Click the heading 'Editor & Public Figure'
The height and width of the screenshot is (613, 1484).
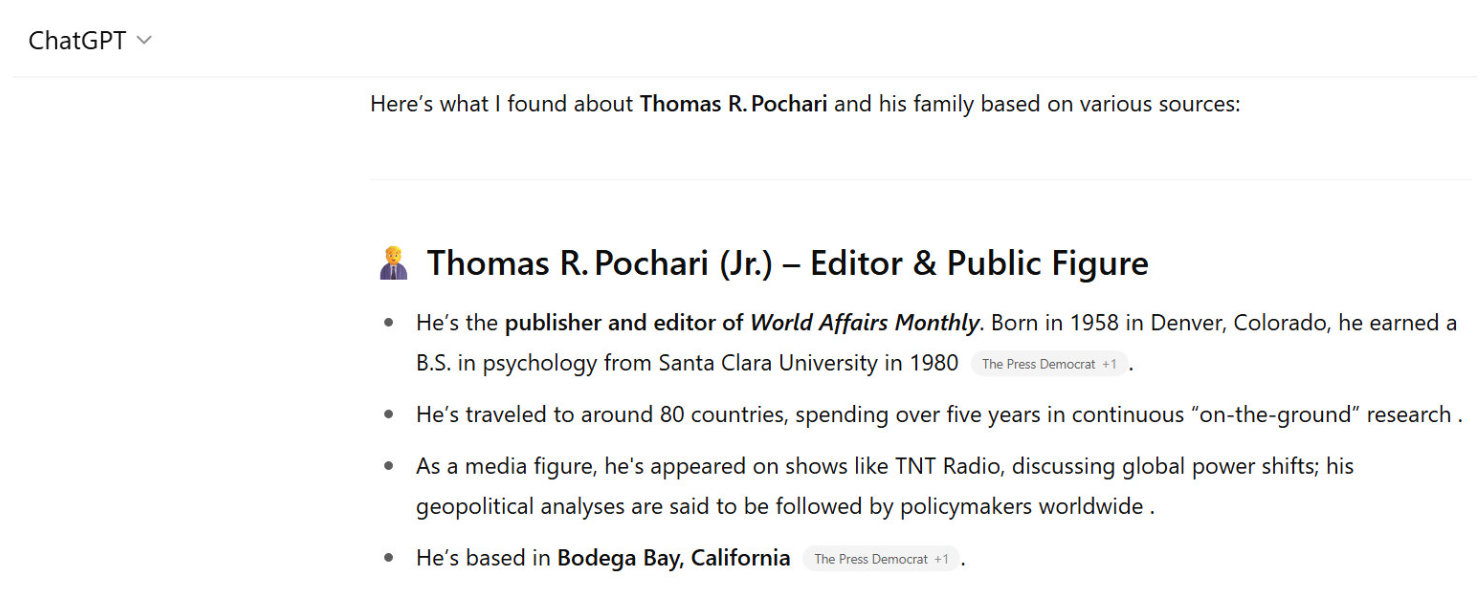point(979,263)
